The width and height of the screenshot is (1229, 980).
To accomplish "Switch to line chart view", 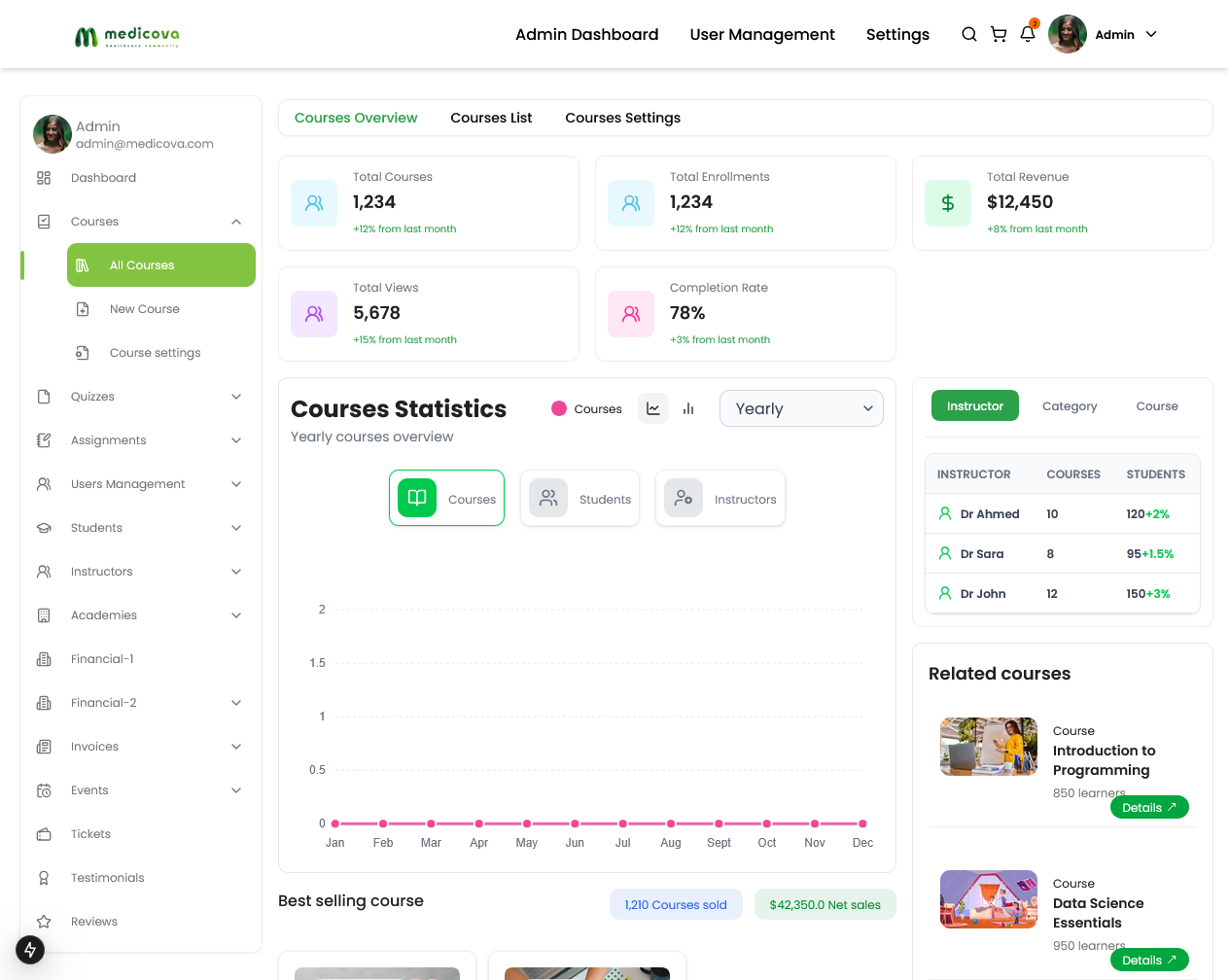I will click(653, 409).
